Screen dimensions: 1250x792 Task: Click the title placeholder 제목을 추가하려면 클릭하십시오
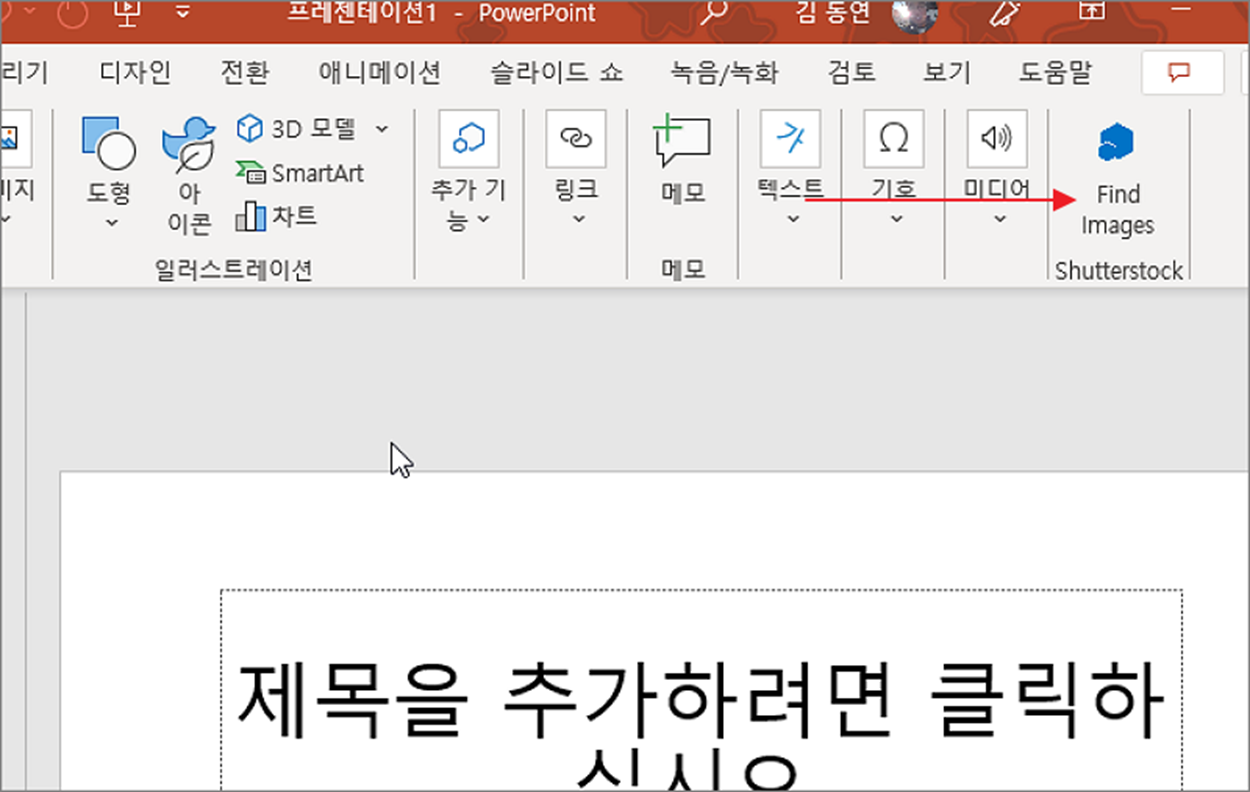[701, 690]
